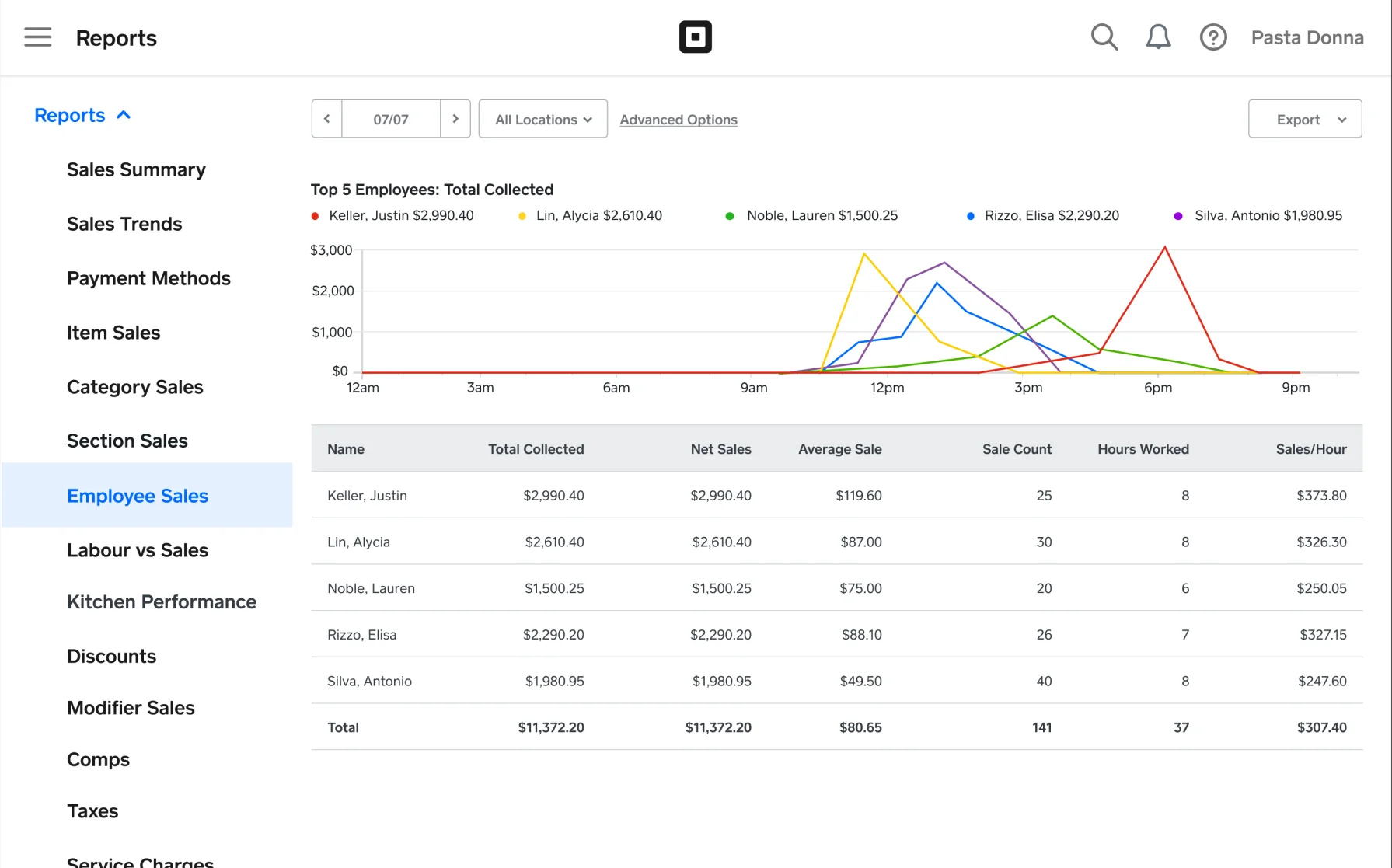Select the Keller, Justin table row name
This screenshot has width=1392, height=868.
tap(367, 496)
